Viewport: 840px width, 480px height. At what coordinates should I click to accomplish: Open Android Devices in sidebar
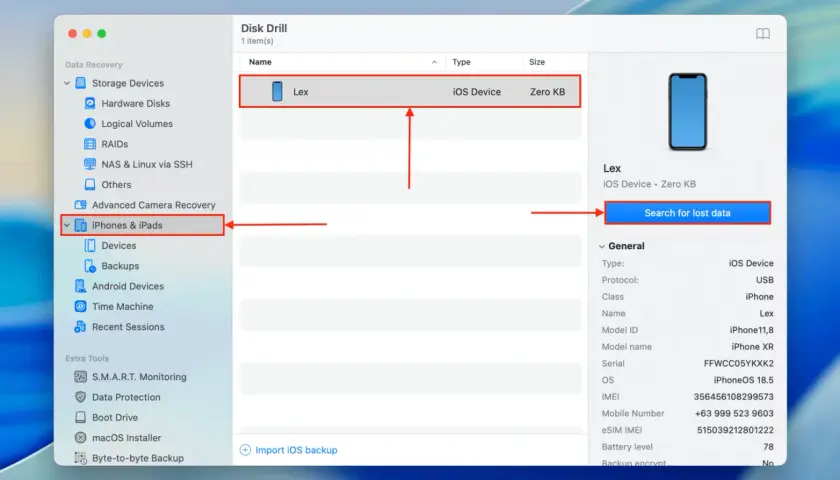tap(128, 287)
